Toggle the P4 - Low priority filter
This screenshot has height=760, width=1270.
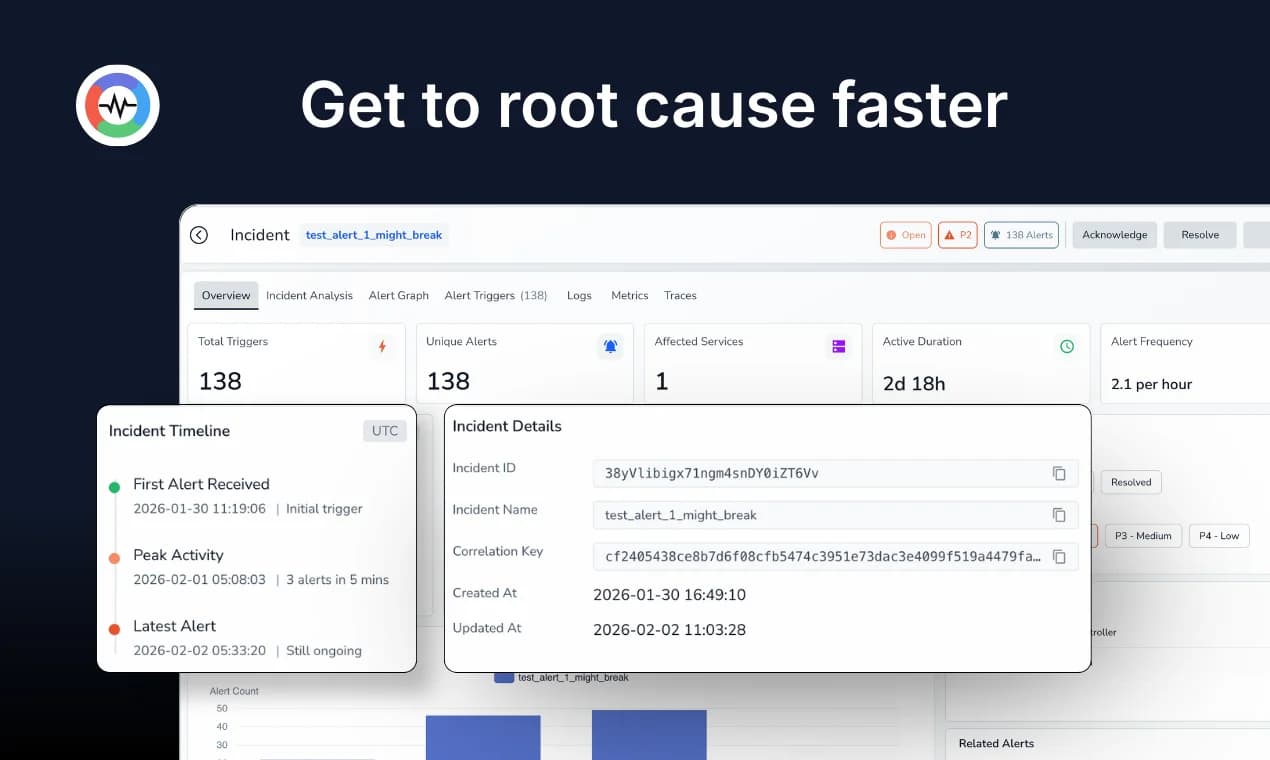[1218, 535]
